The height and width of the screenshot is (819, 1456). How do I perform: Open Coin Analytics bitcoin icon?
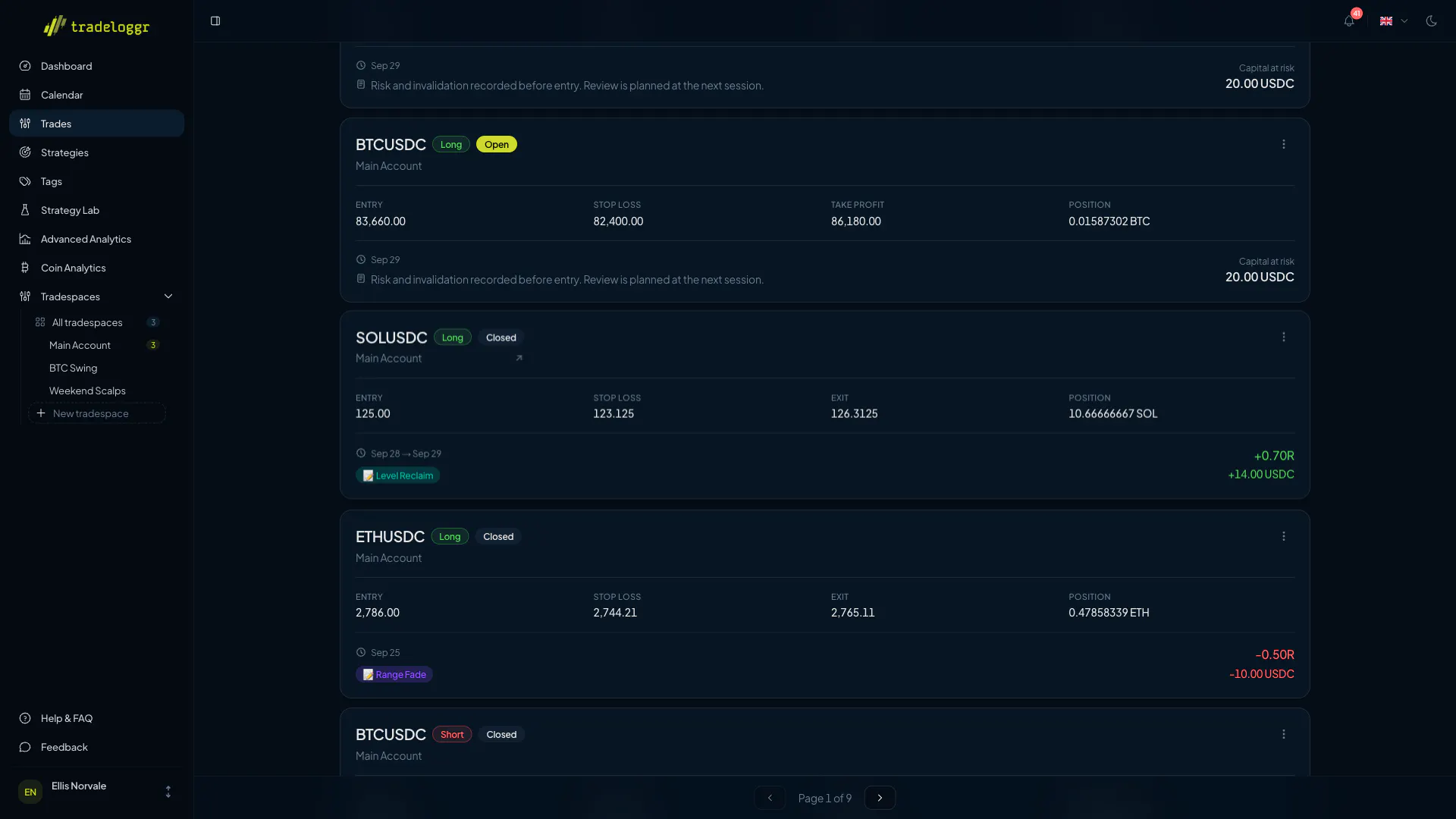coord(25,268)
